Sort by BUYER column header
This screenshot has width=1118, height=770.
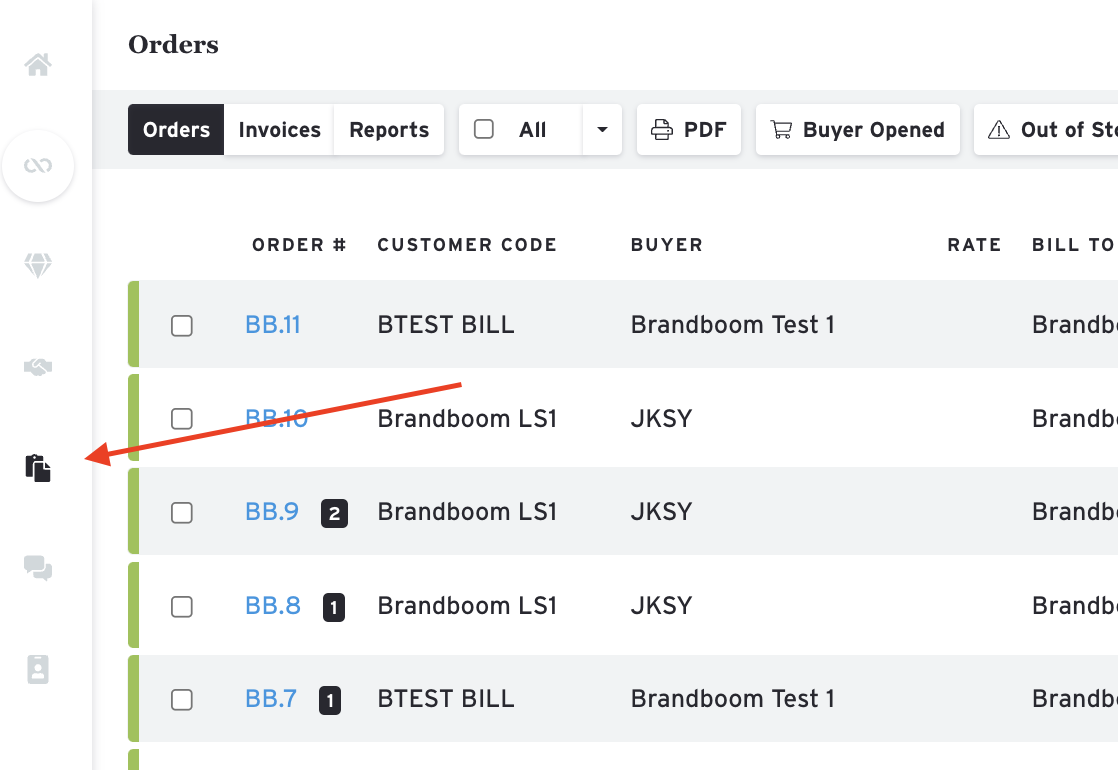tap(667, 245)
